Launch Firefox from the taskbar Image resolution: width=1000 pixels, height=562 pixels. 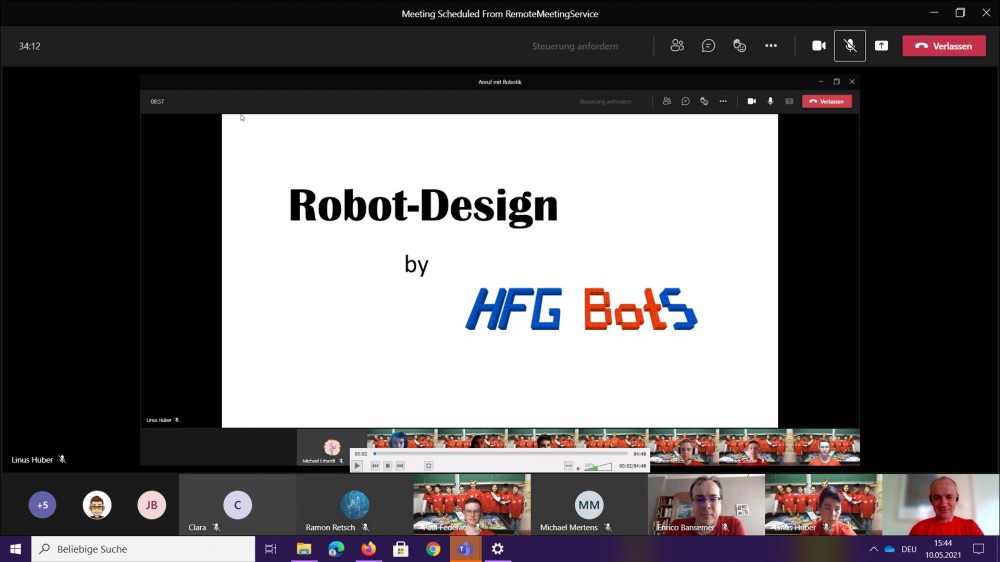[368, 549]
